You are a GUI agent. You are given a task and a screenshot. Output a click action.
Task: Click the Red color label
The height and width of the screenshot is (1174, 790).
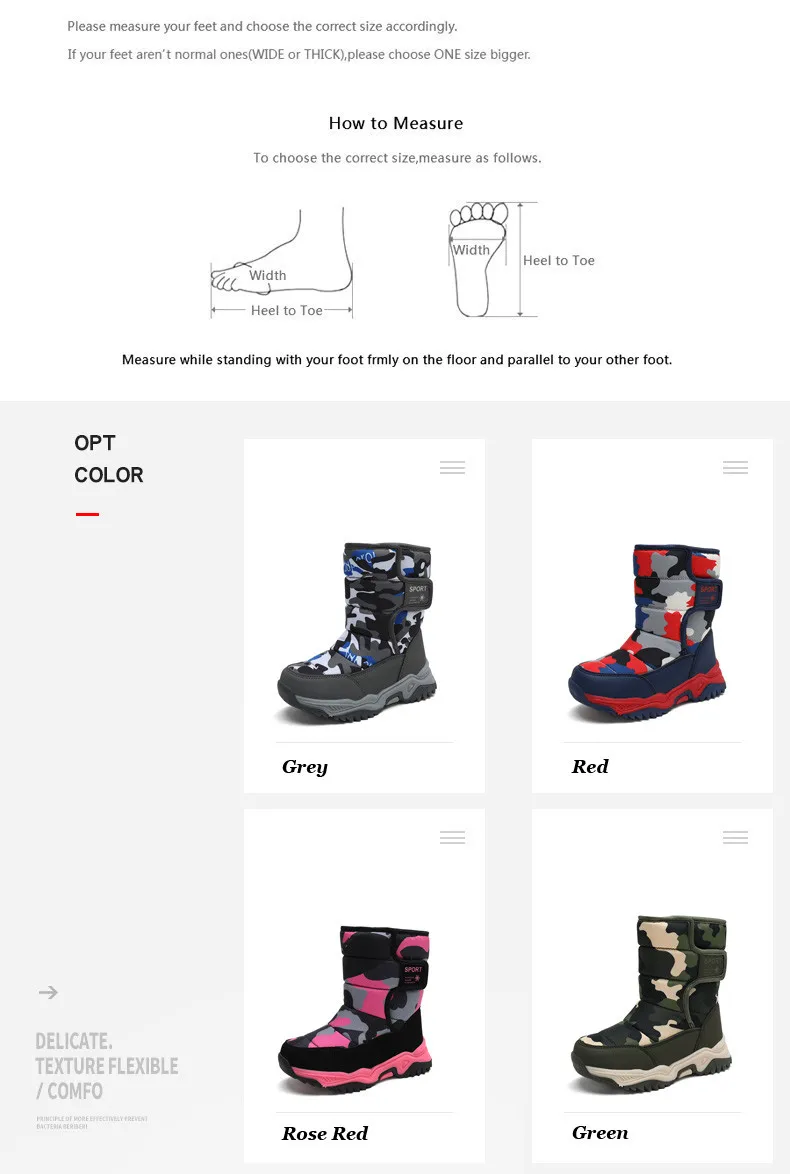590,766
